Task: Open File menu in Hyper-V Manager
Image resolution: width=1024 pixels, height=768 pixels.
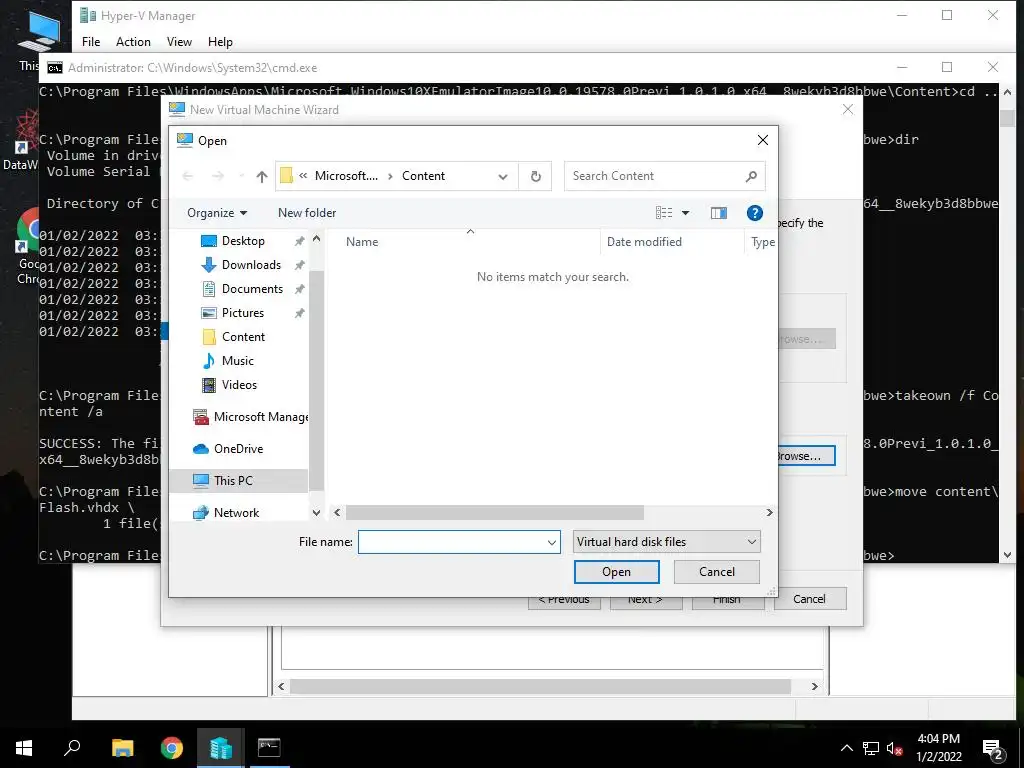Action: pyautogui.click(x=91, y=42)
